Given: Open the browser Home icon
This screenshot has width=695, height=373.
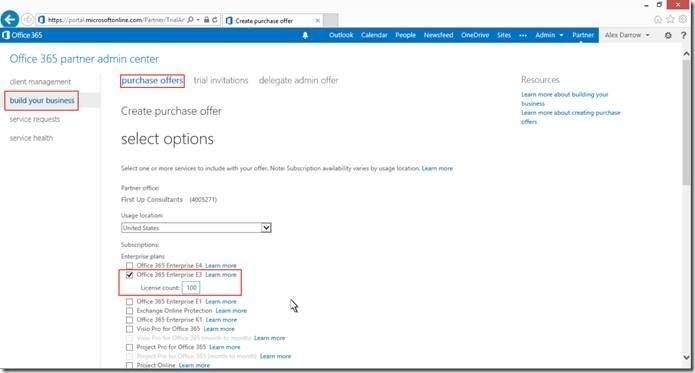Looking at the screenshot, I should click(658, 19).
